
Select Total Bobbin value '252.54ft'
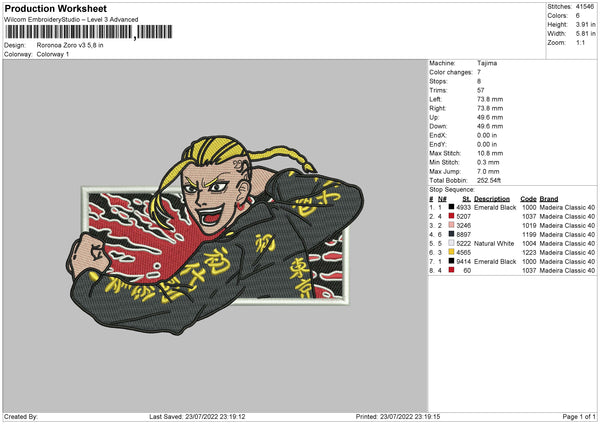(x=489, y=180)
